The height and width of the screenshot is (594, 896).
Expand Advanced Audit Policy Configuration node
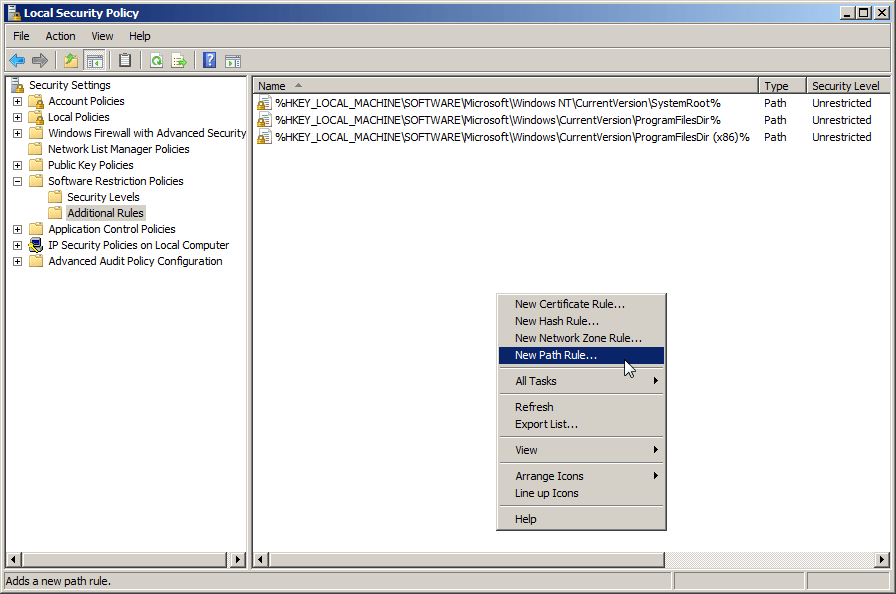pyautogui.click(x=18, y=262)
